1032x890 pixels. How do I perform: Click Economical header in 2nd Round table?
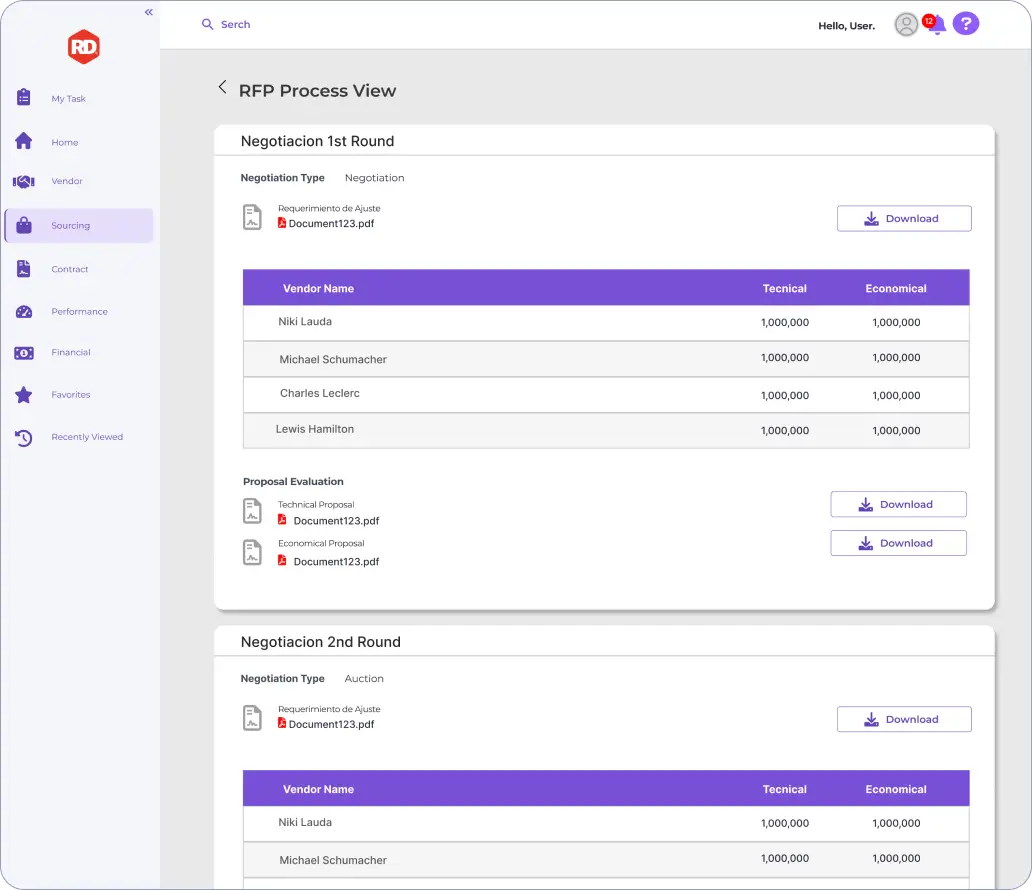[896, 789]
